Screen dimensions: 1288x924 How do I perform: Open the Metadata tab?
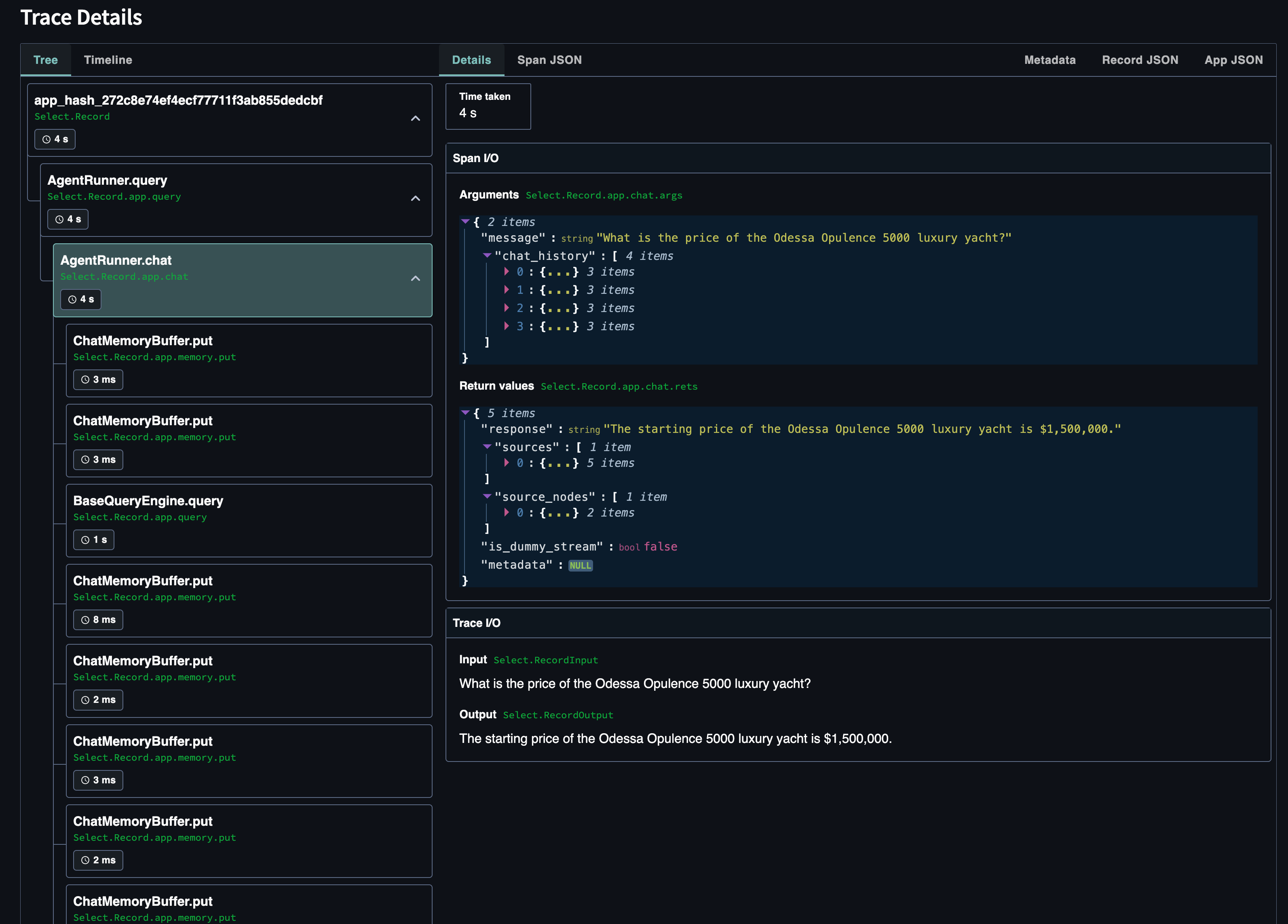1049,60
